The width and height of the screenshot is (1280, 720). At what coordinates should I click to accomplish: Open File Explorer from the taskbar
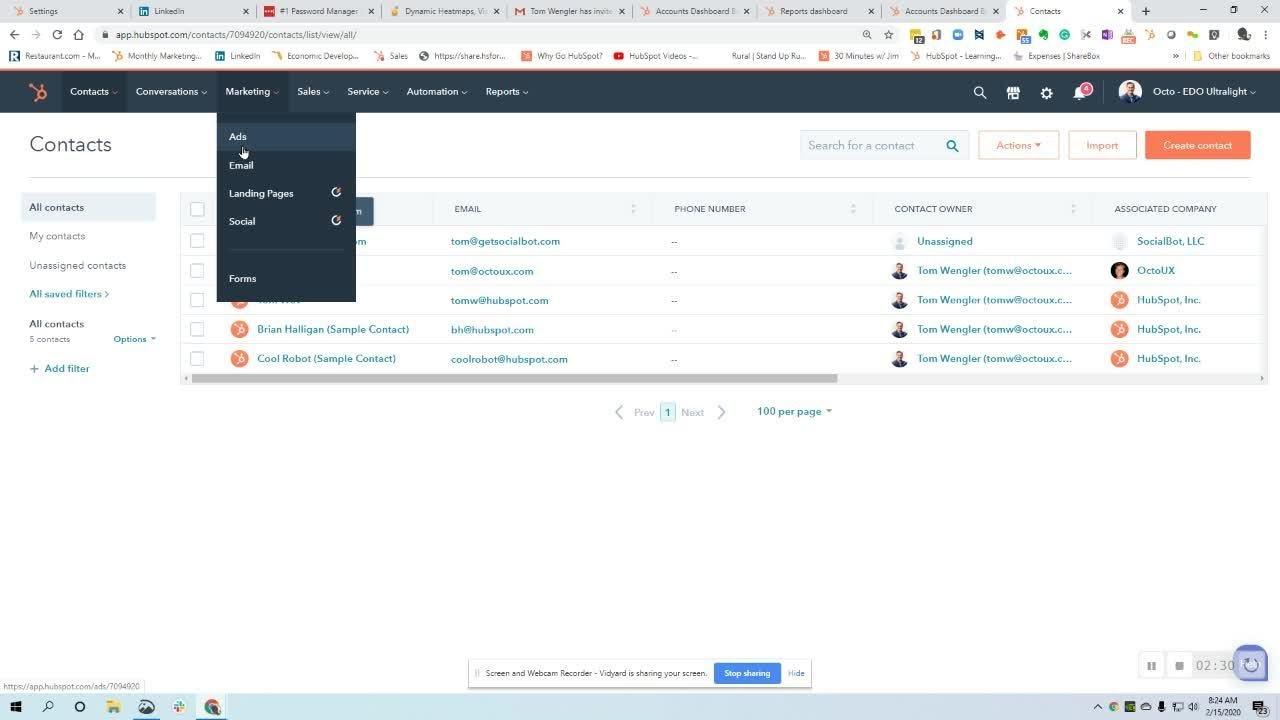(113, 707)
